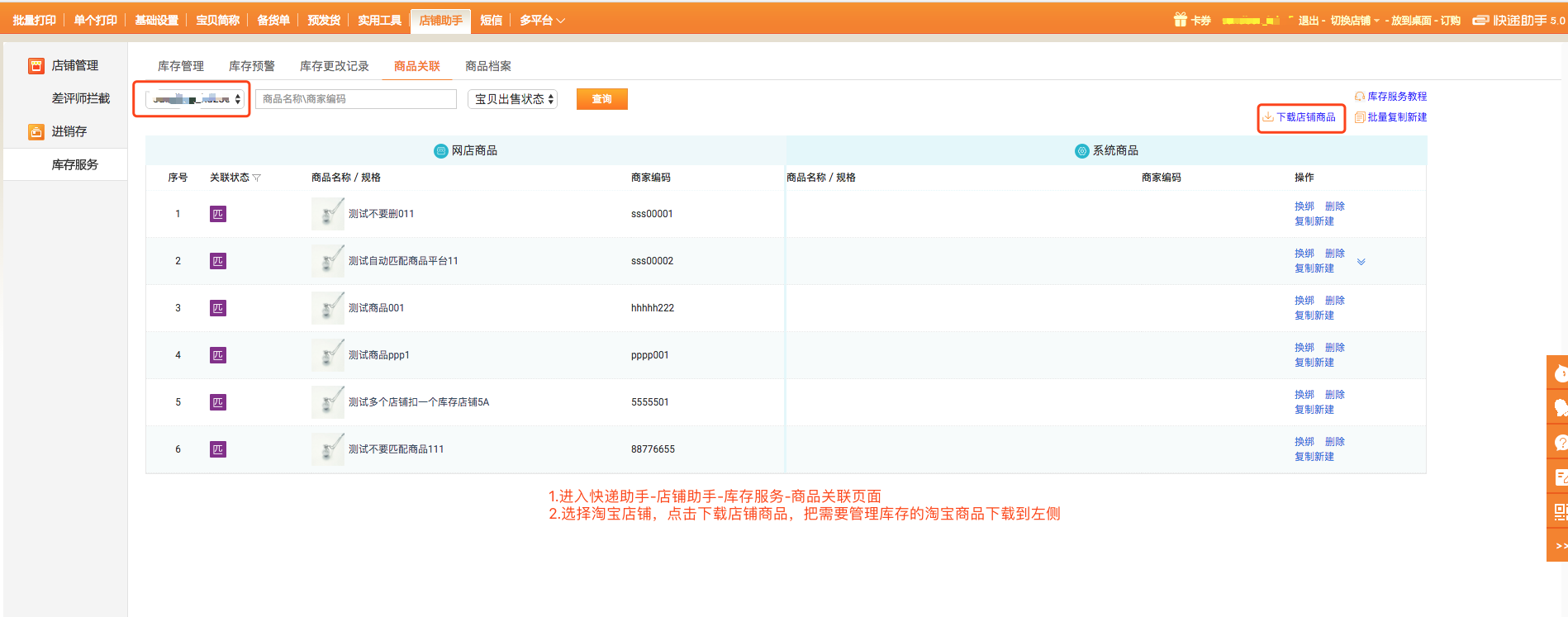Click the orange 查询 button

coord(601,99)
